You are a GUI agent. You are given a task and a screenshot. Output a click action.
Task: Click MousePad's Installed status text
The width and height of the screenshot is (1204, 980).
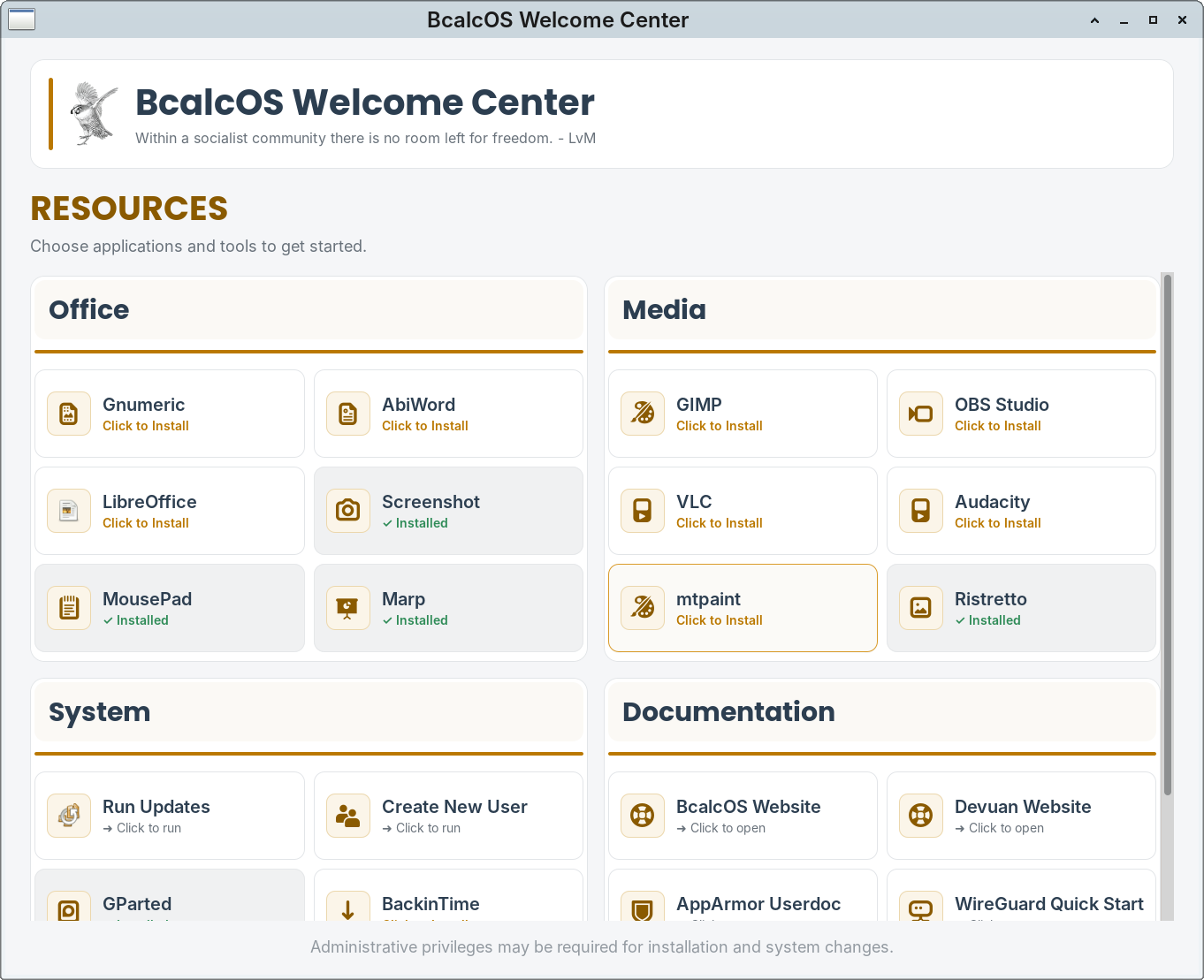pyautogui.click(x=135, y=620)
